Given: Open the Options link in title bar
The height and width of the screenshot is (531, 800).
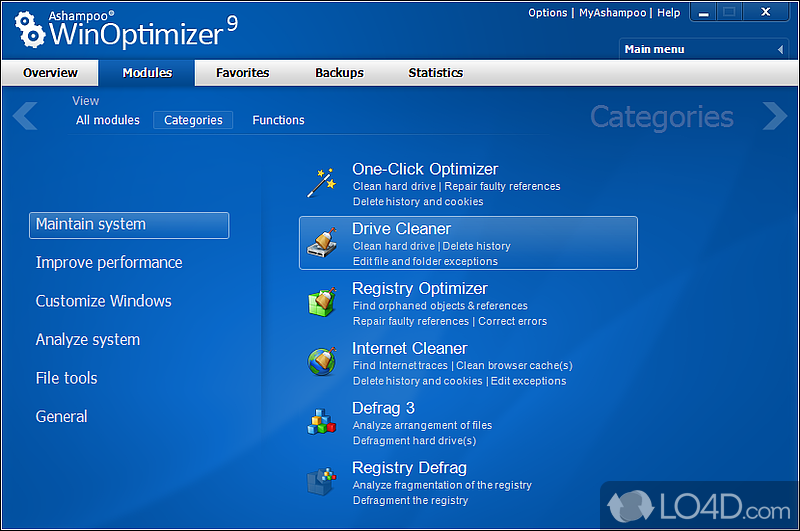Looking at the screenshot, I should click(x=547, y=13).
